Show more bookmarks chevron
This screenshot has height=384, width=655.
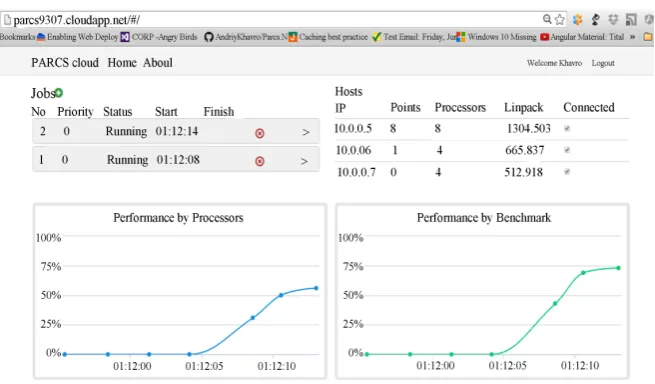[x=632, y=37]
